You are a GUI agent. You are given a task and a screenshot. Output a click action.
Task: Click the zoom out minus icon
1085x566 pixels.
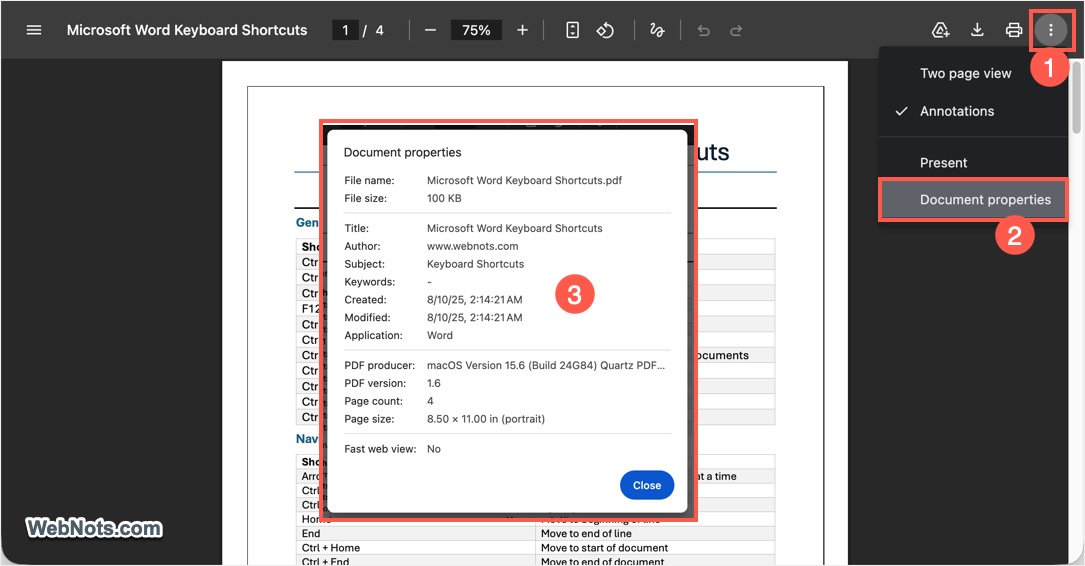coord(430,30)
